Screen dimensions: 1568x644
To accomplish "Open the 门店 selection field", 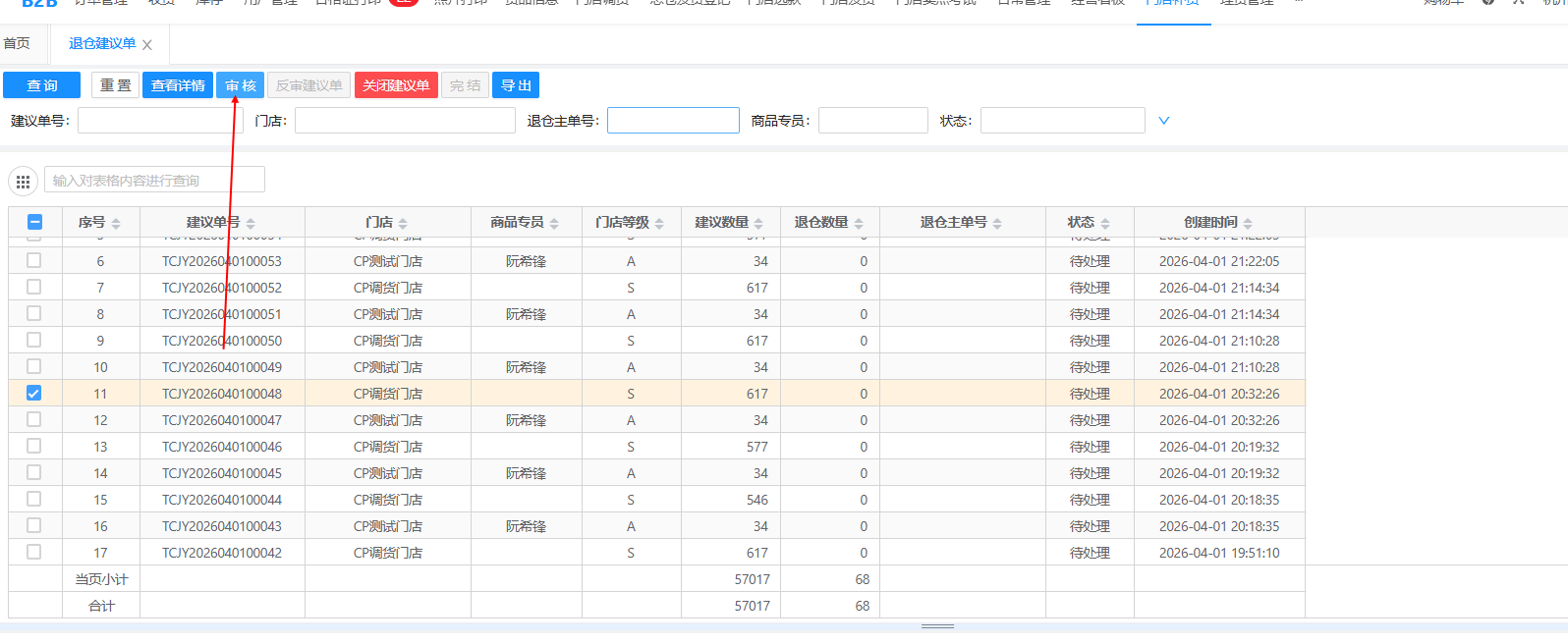I will click(405, 121).
